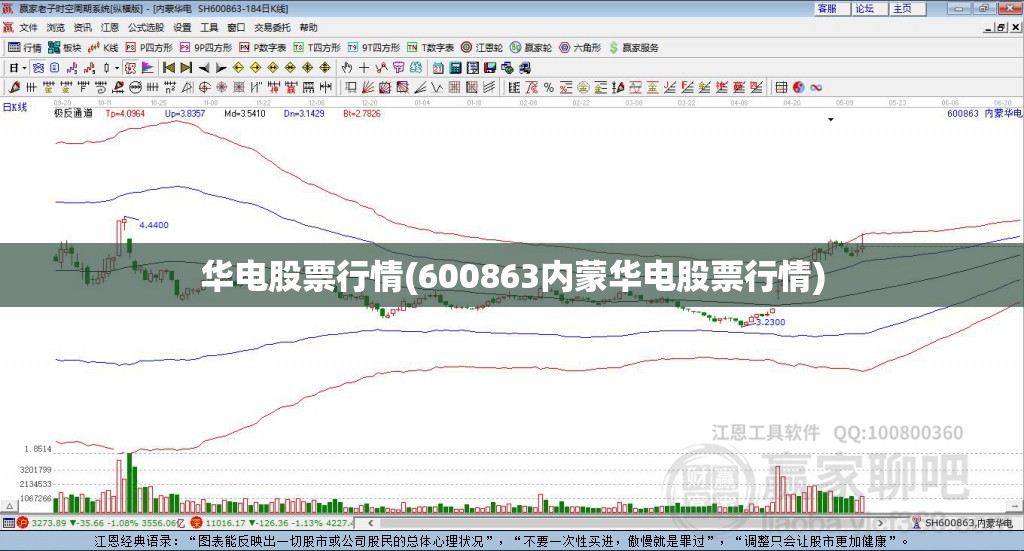Image resolution: width=1024 pixels, height=551 pixels.
Task: Click the 论坛 forum button
Action: [870, 8]
